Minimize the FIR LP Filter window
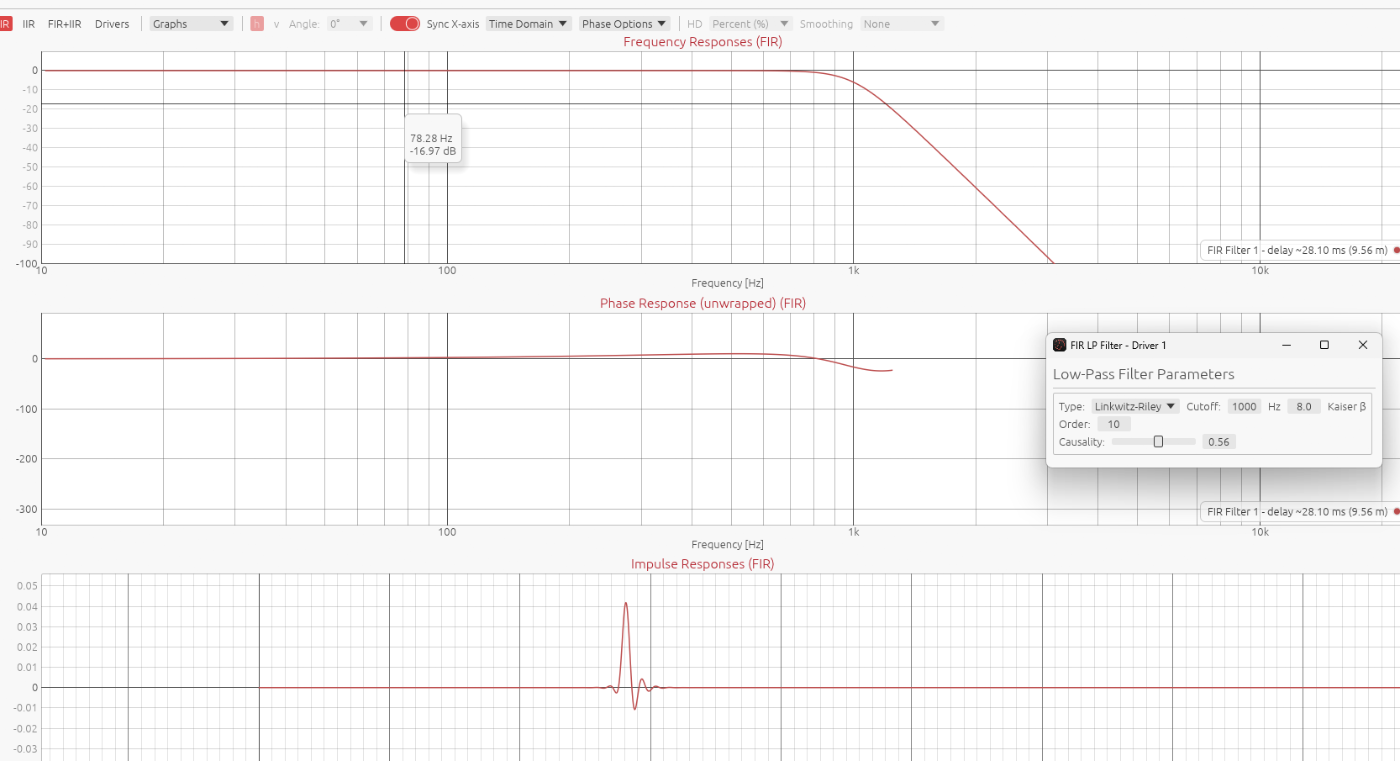 coord(1286,345)
